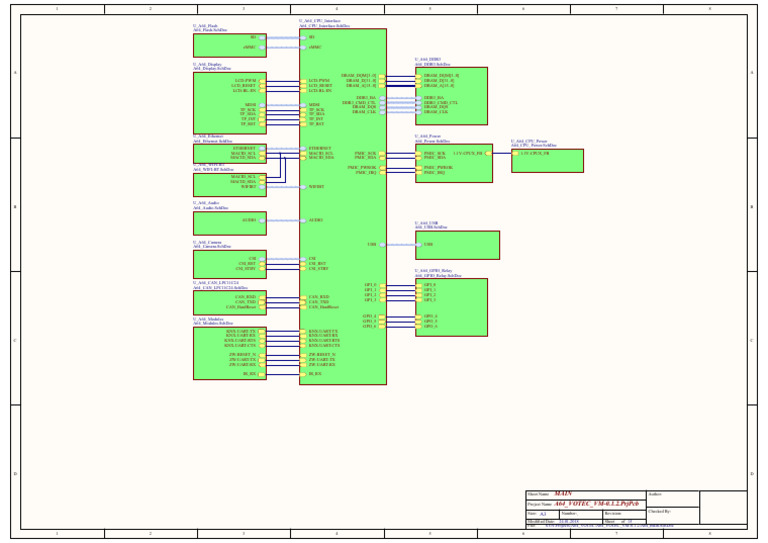Screen dimensions: 768x543
Task: Select the U_A64_Camera sheet symbol block
Action: pos(230,264)
